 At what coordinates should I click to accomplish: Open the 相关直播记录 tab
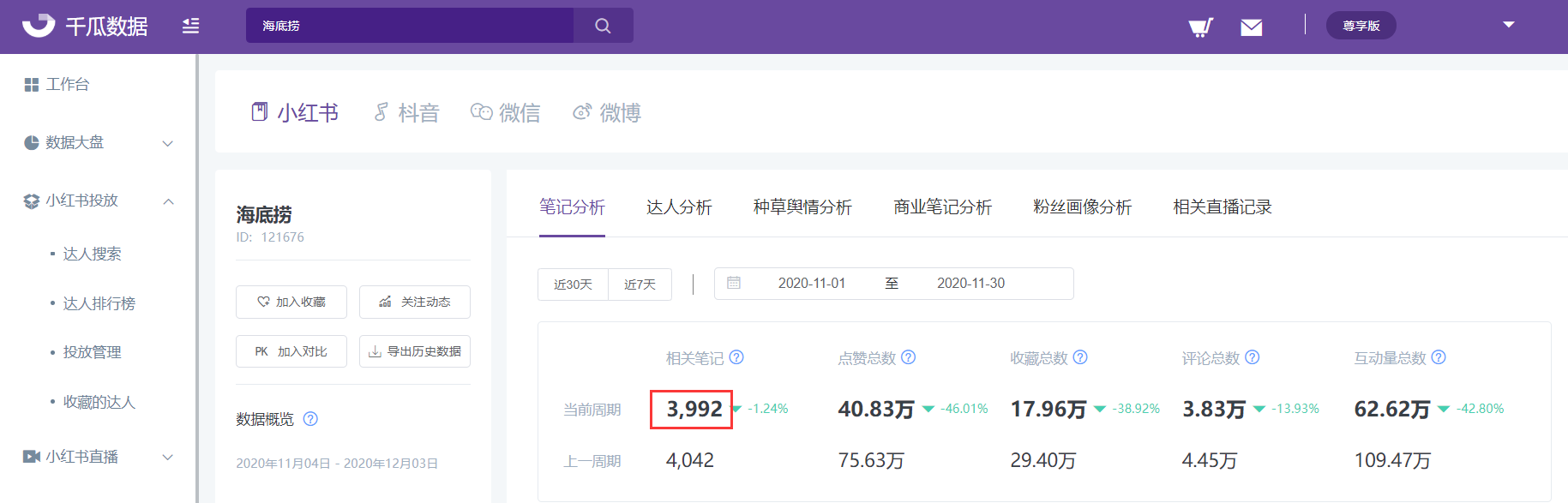[x=1223, y=207]
